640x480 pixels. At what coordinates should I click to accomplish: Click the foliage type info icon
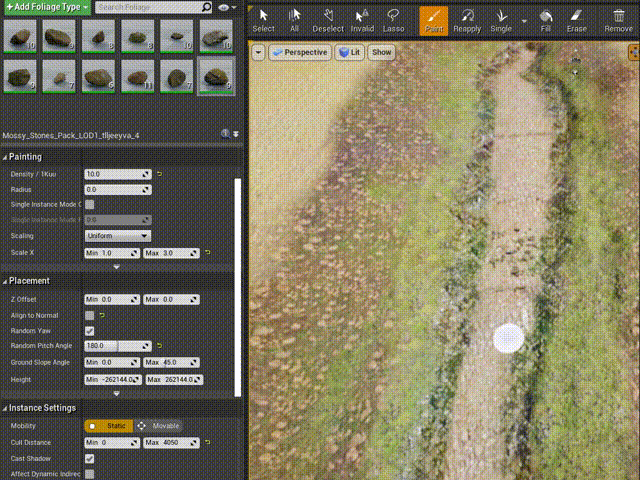225,134
